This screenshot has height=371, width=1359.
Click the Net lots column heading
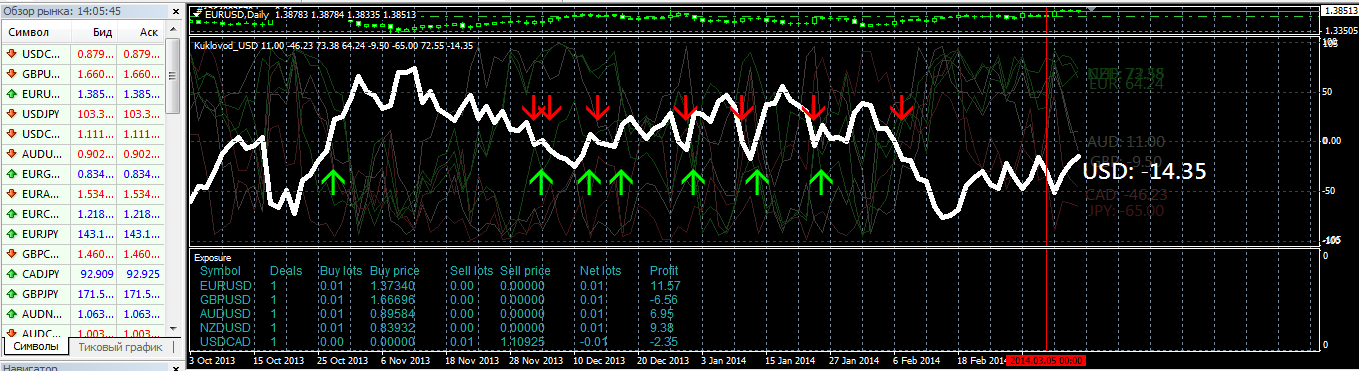601,271
